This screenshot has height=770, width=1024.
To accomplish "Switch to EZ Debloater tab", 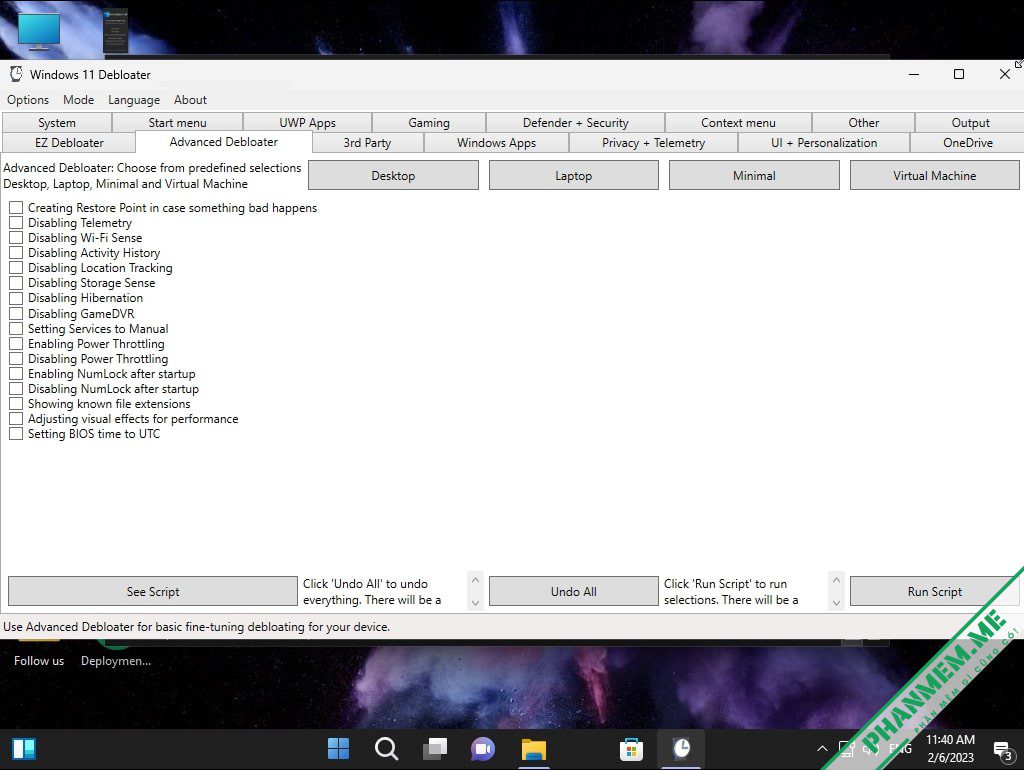I will (69, 143).
